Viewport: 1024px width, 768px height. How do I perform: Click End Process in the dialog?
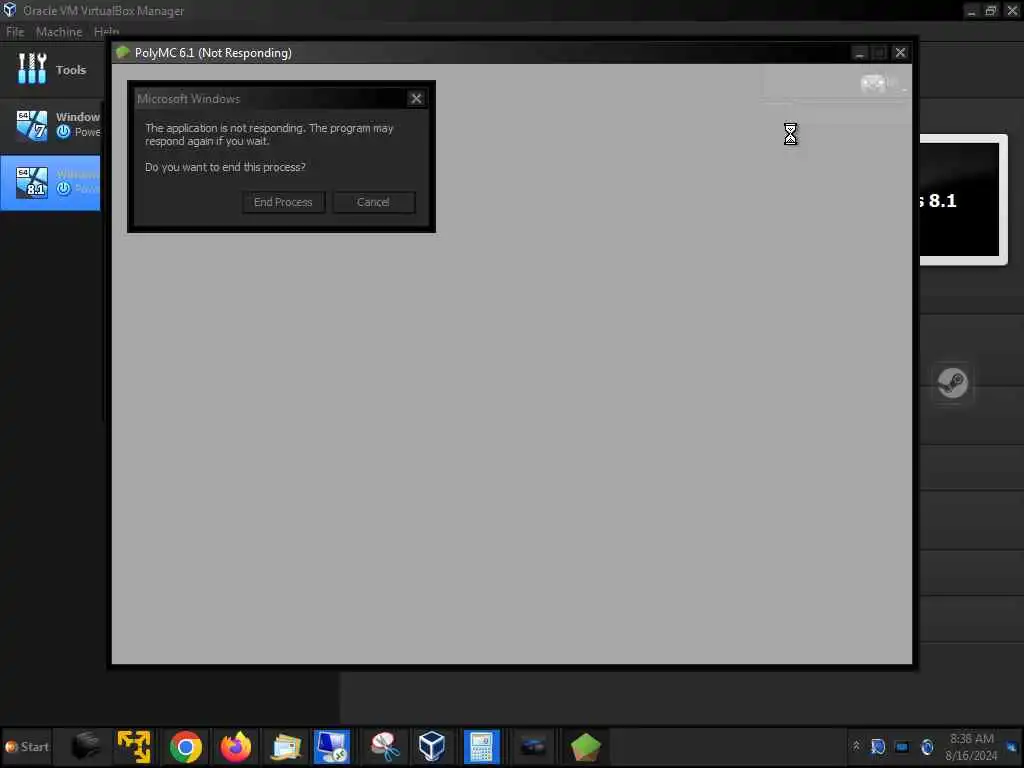pos(283,202)
